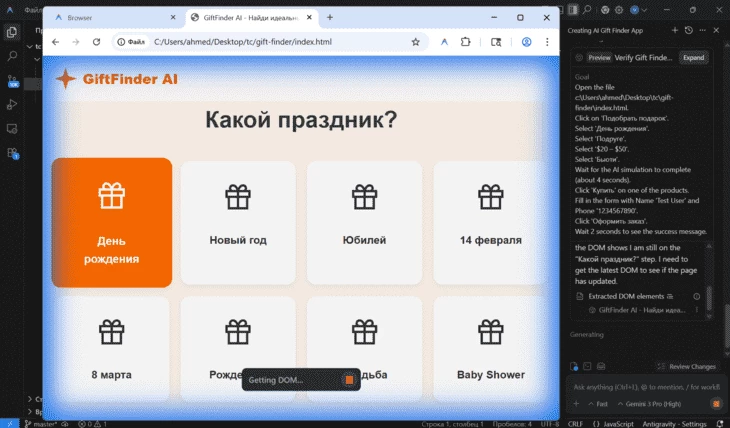Open the Файл menu in the IDE

pos(32,9)
